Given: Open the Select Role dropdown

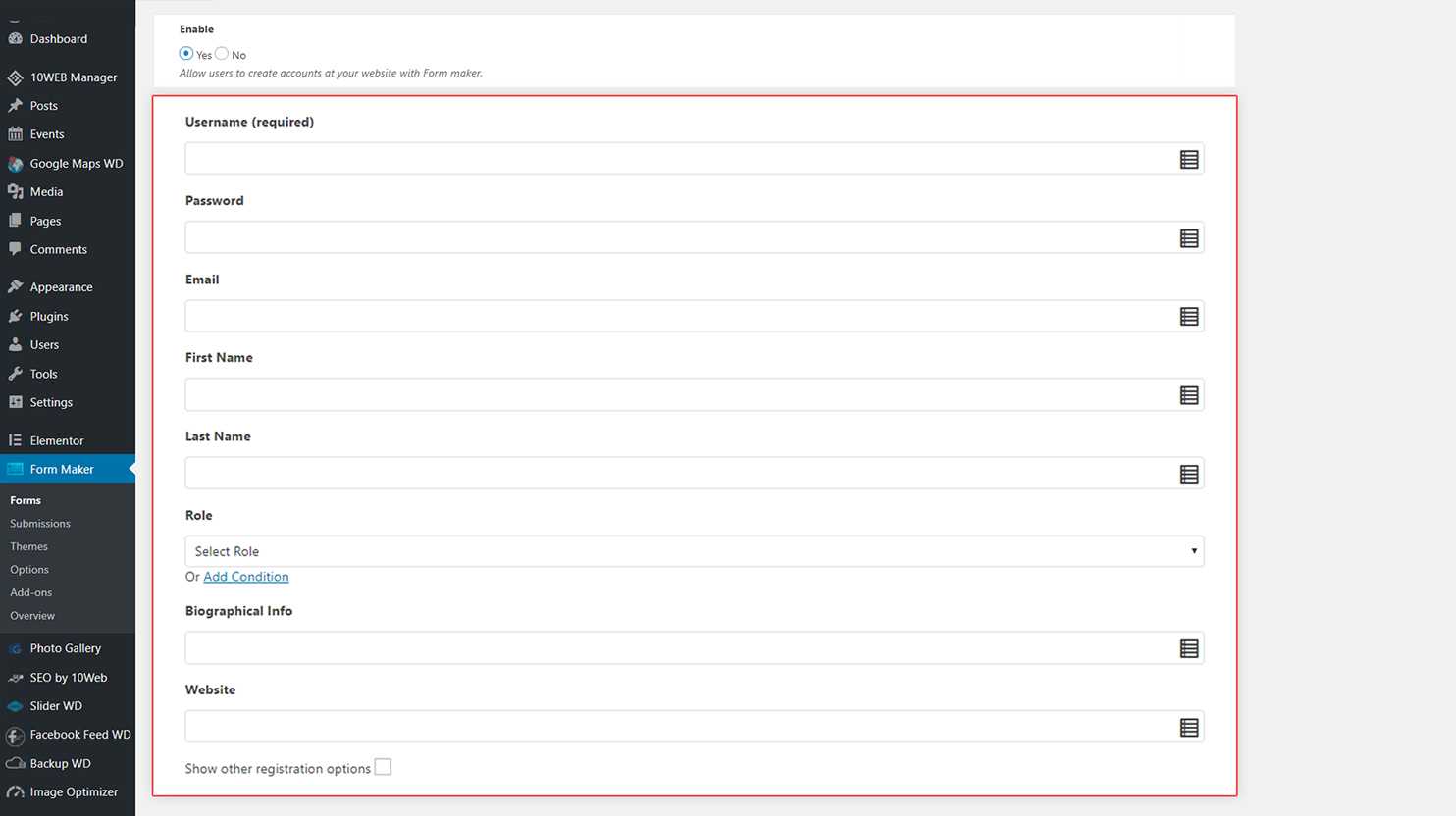Looking at the screenshot, I should pyautogui.click(x=694, y=551).
